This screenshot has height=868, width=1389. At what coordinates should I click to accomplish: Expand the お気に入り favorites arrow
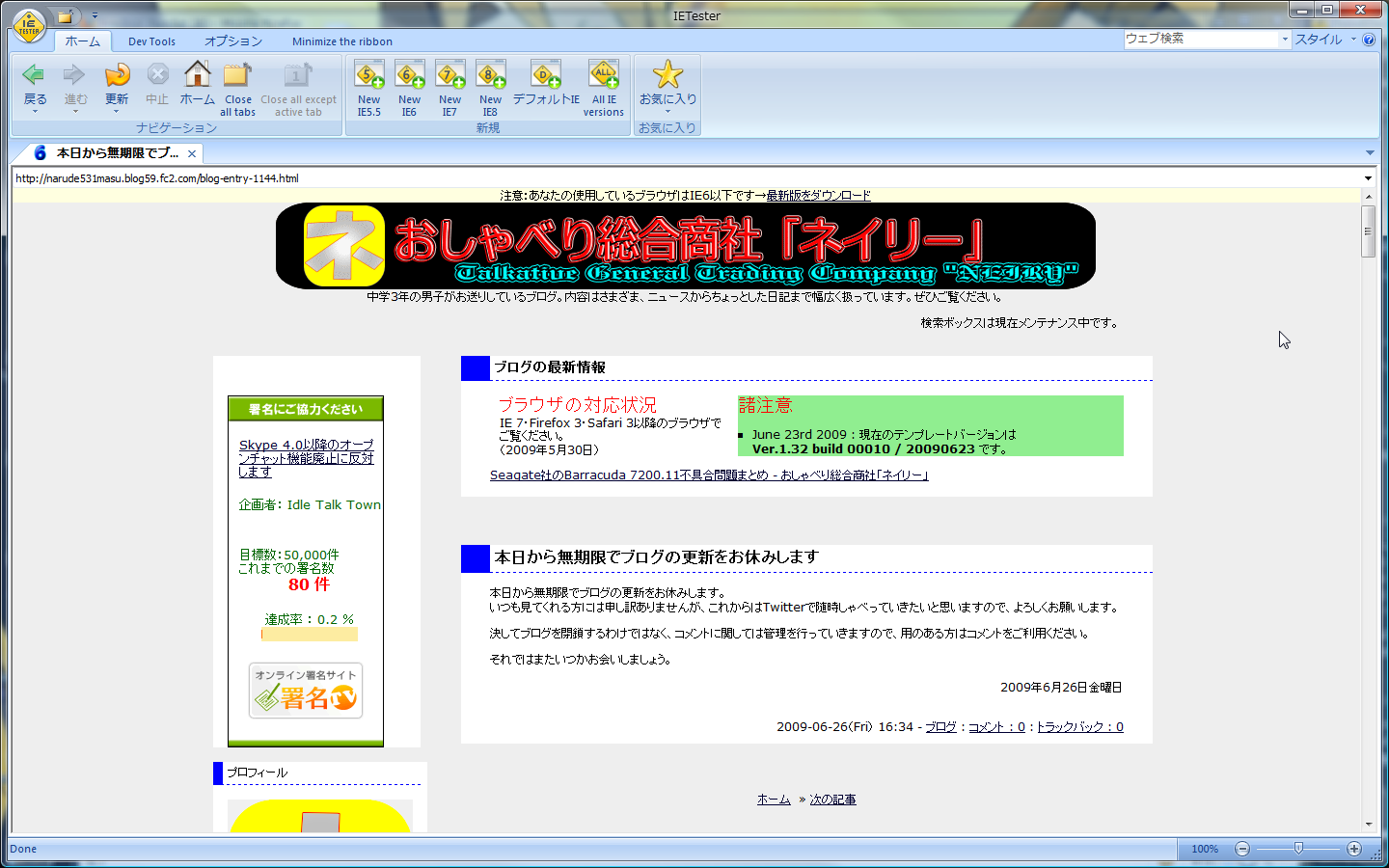click(x=667, y=112)
